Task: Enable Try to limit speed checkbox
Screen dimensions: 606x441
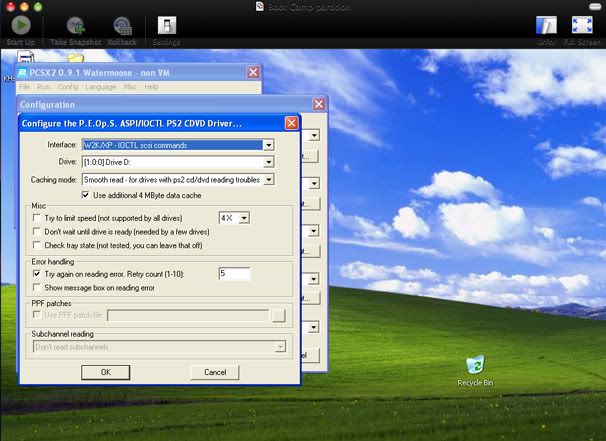Action: [x=37, y=218]
